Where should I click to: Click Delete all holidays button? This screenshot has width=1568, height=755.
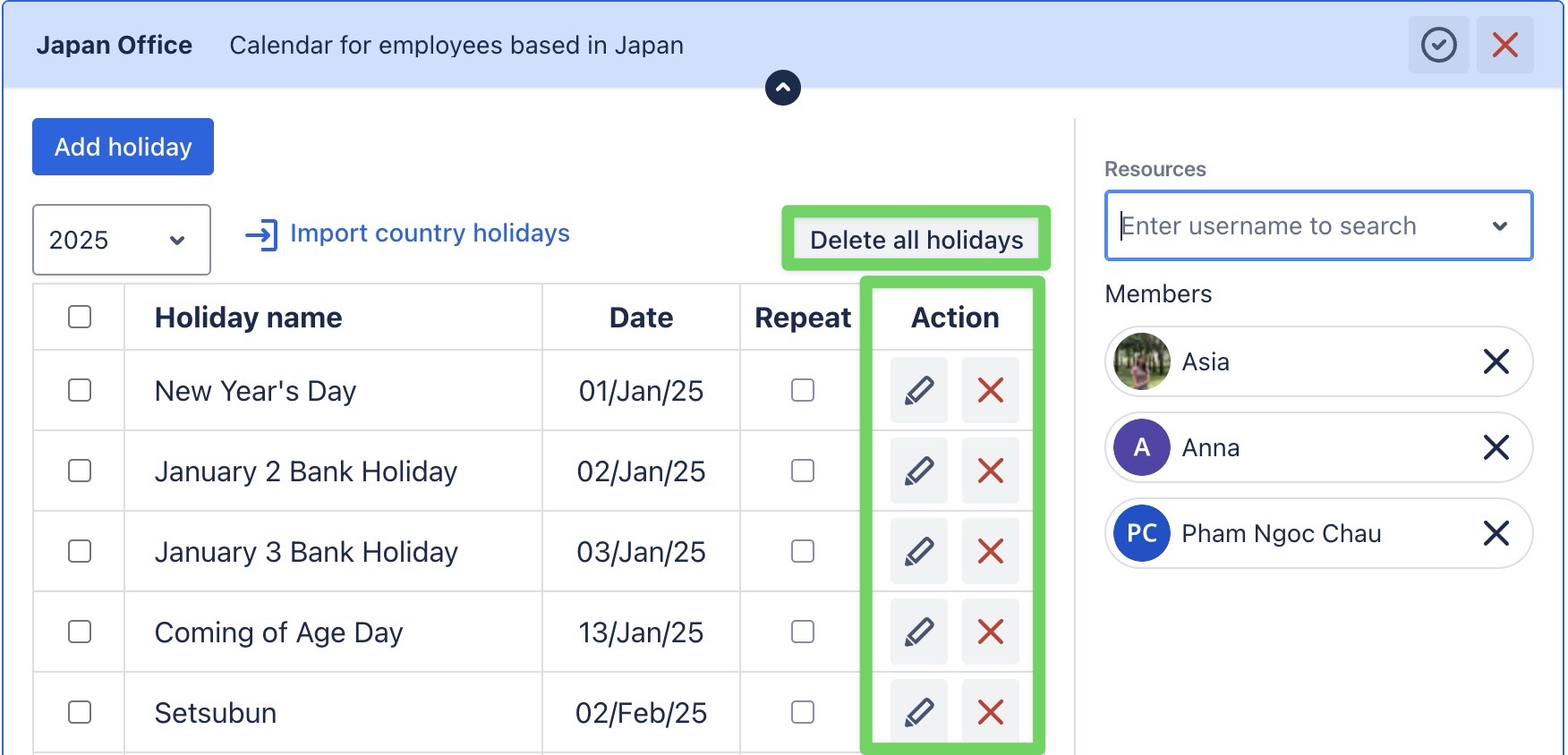point(916,240)
